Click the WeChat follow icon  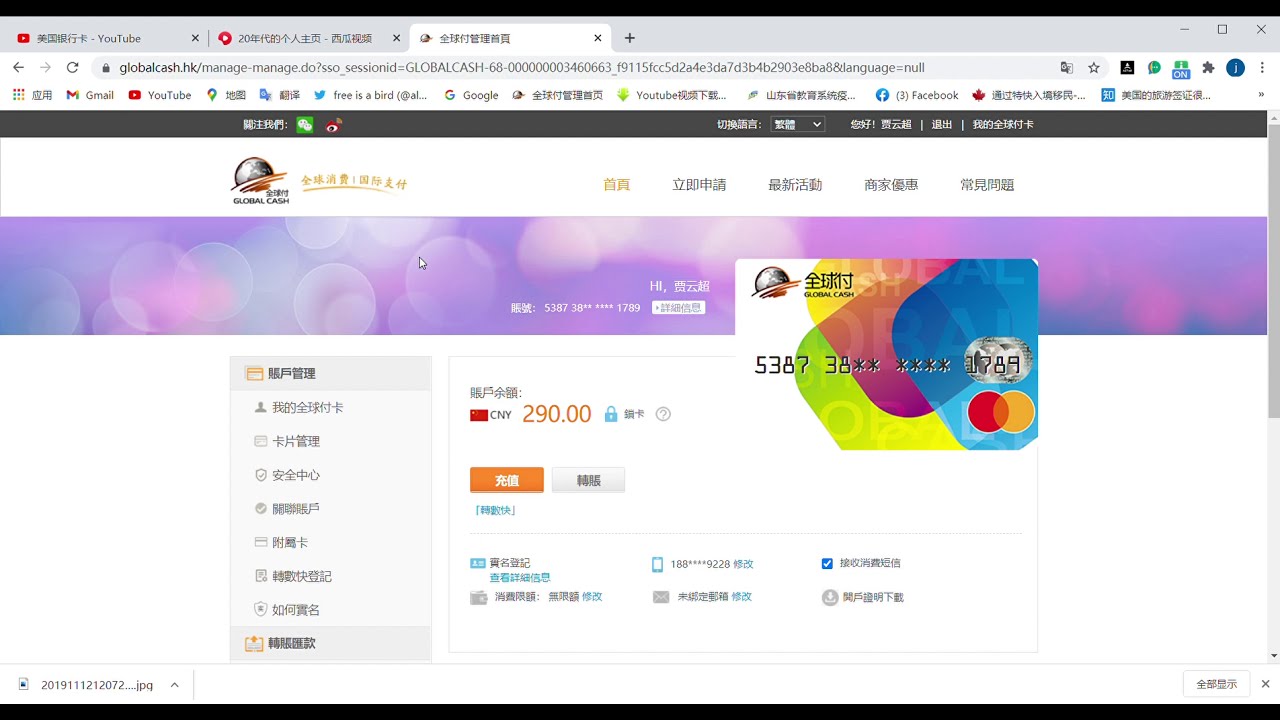click(305, 124)
